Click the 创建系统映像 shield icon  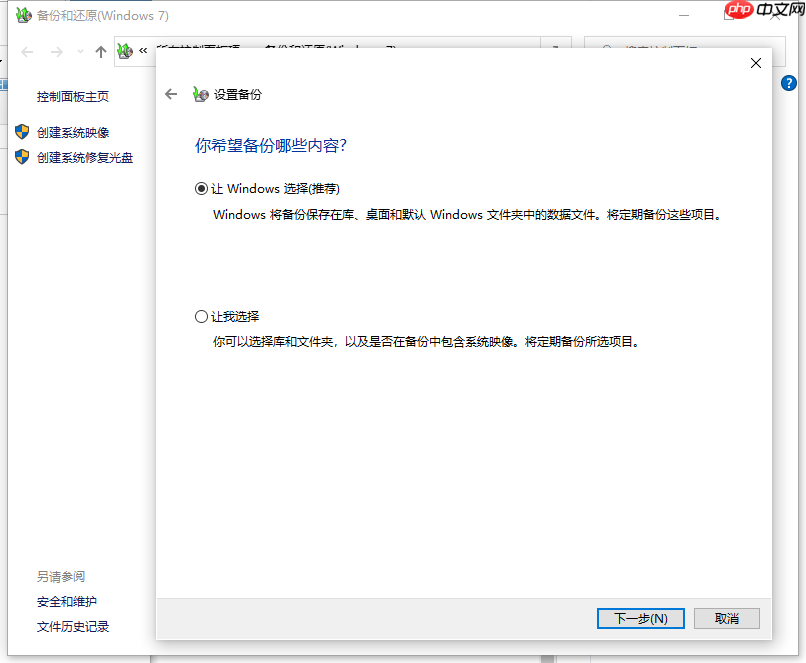(22, 131)
